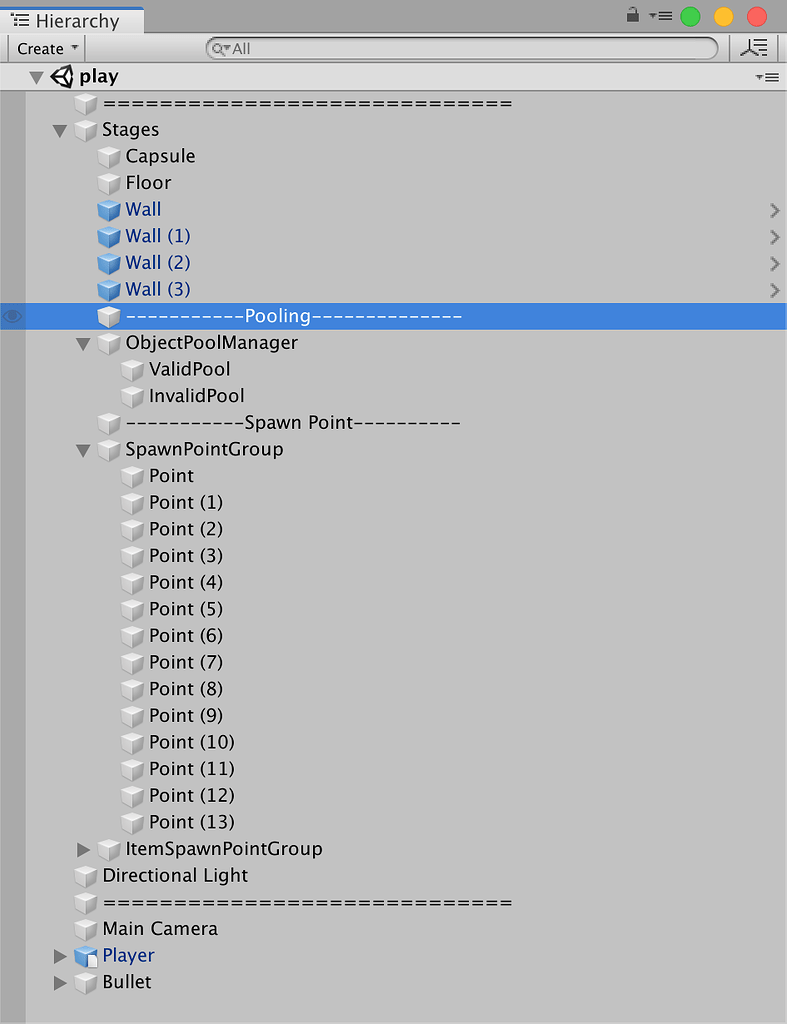Open the prefab arrow next to Wall (2)
The width and height of the screenshot is (787, 1024).
tap(773, 263)
